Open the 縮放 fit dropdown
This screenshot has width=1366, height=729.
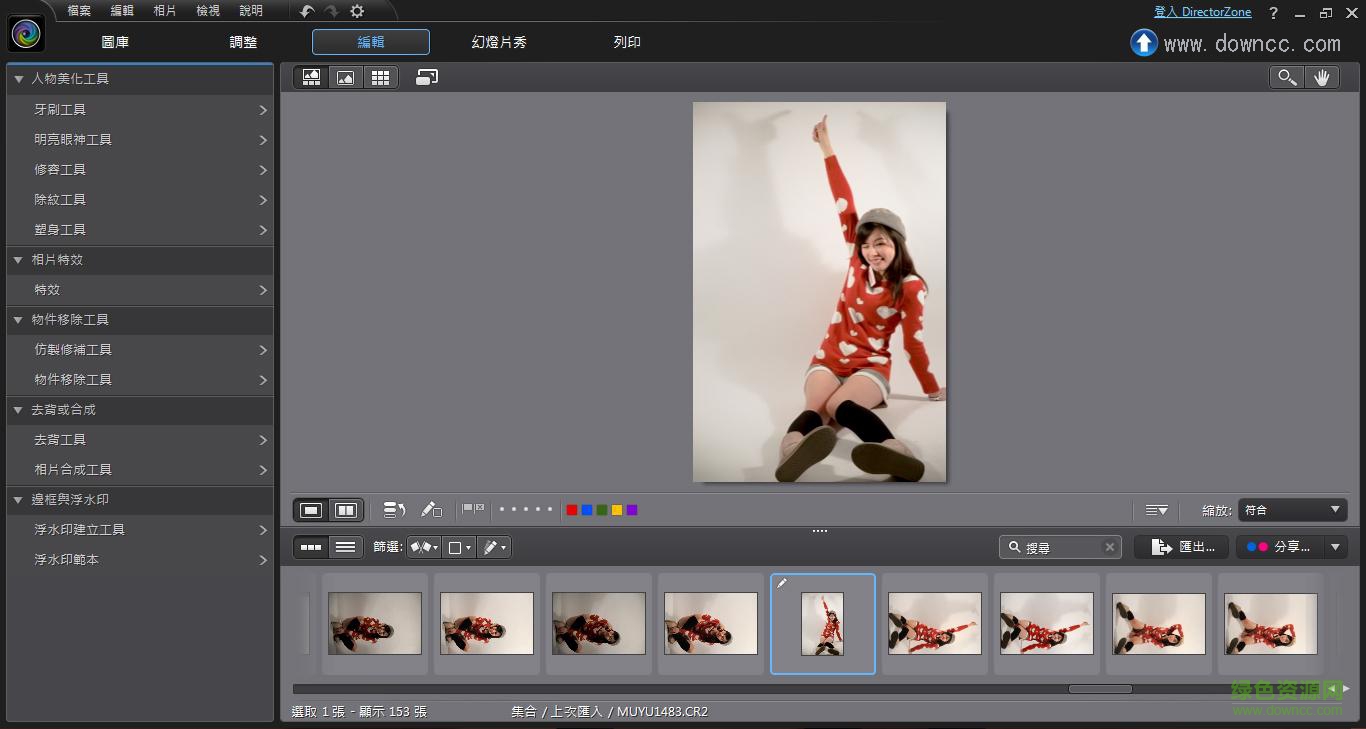click(x=1291, y=510)
